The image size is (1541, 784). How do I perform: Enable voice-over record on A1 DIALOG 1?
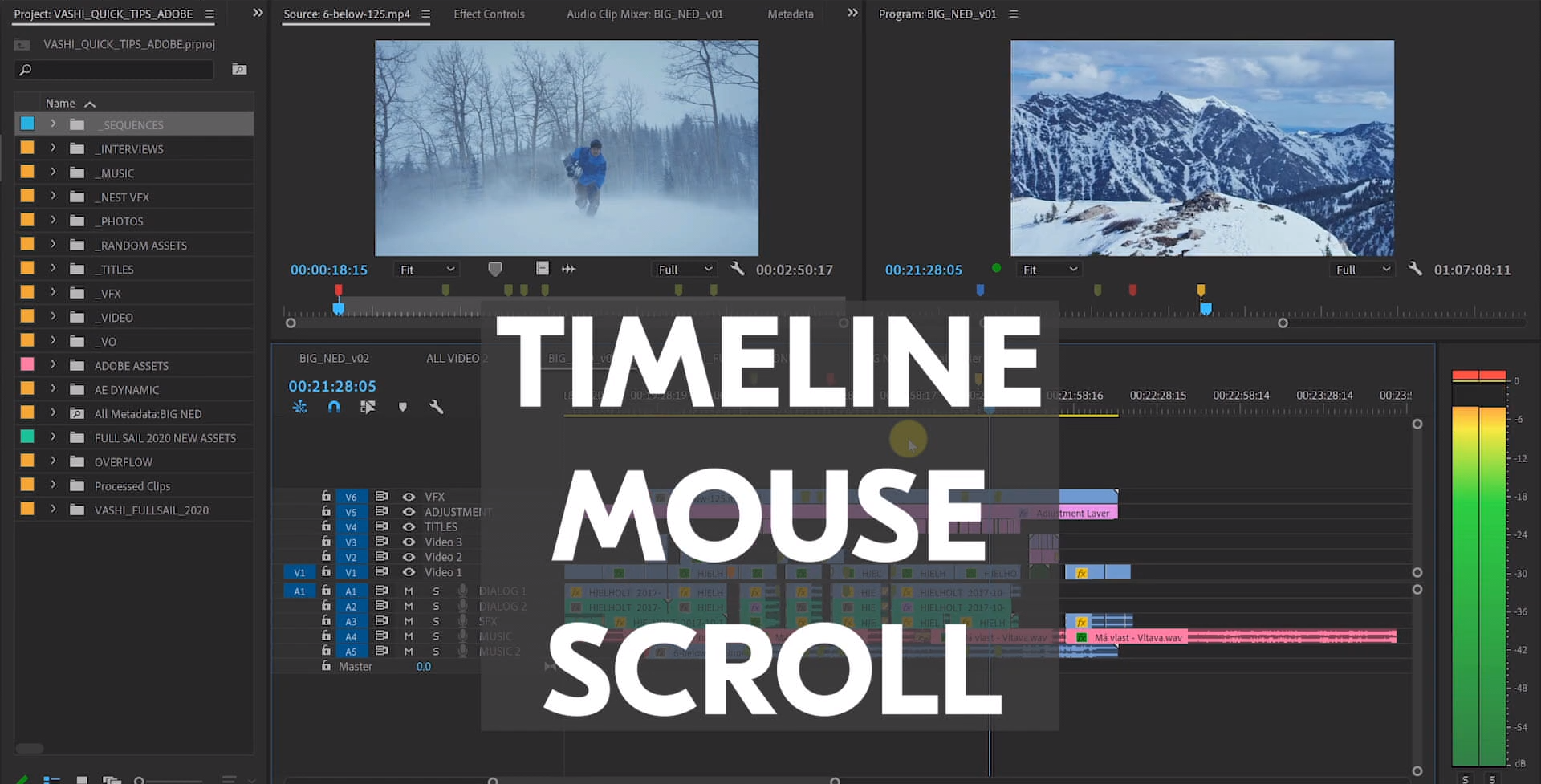[x=462, y=591]
